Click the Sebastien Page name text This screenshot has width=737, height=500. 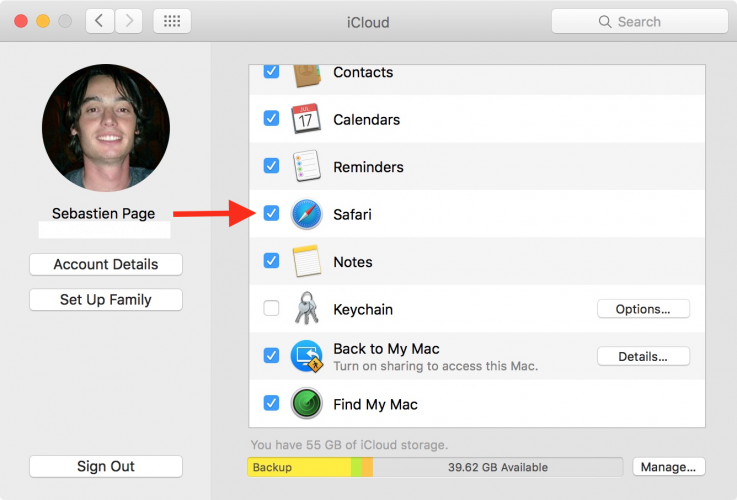(103, 213)
